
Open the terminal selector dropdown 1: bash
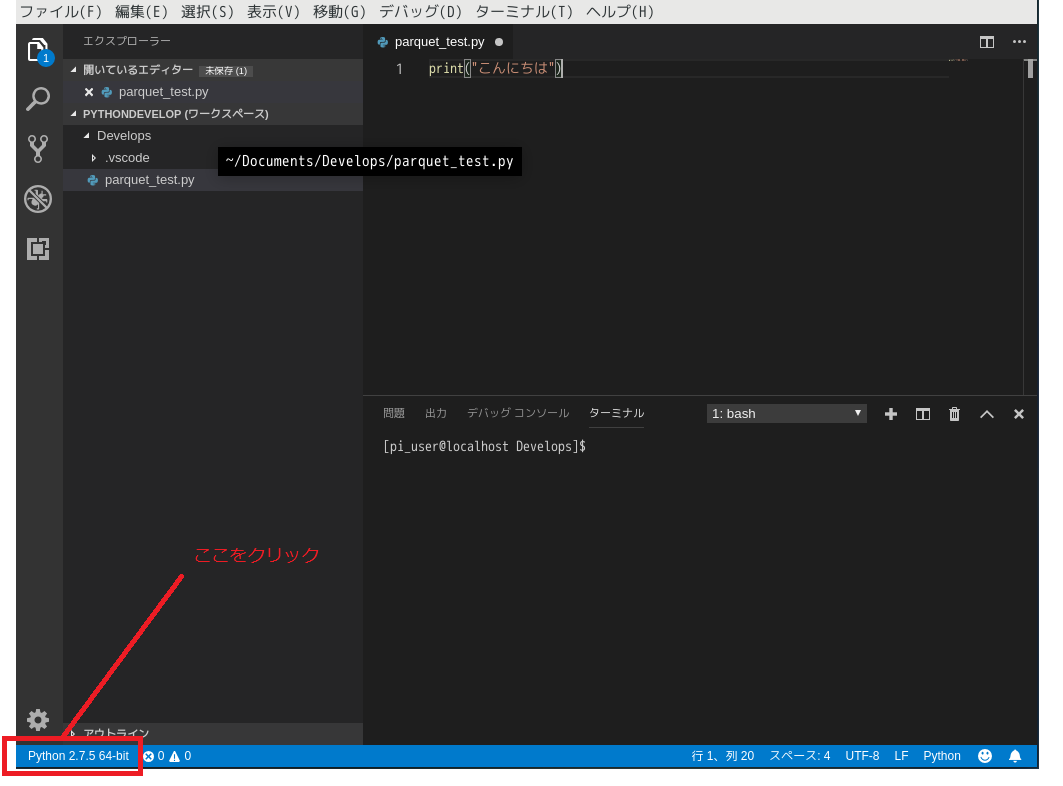pyautogui.click(x=786, y=414)
